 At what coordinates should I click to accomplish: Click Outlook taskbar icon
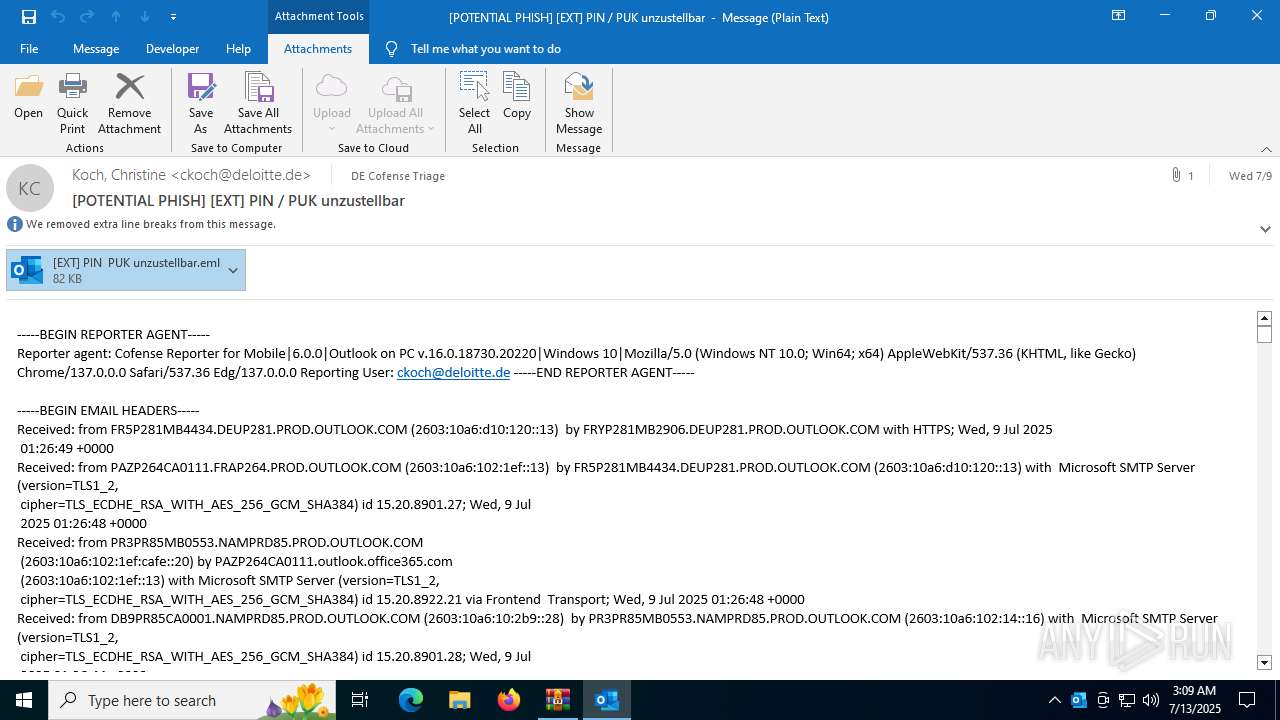(606, 700)
